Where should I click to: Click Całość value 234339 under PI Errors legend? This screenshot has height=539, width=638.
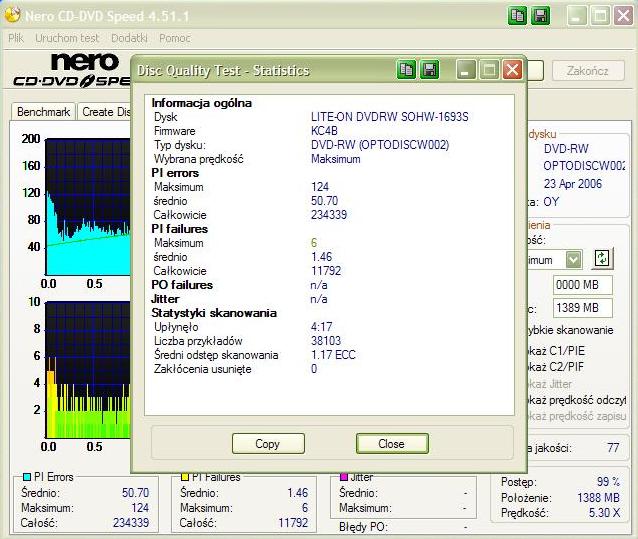131,522
